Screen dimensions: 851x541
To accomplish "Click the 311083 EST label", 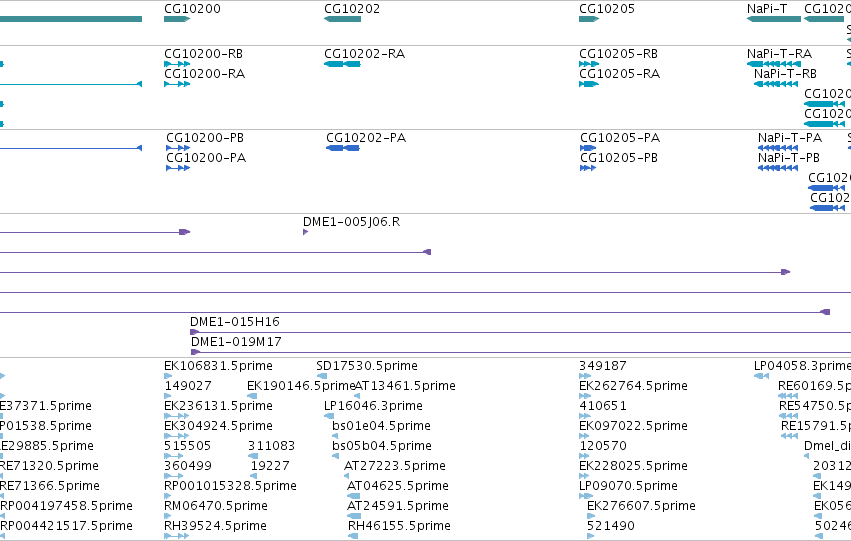I will tap(271, 446).
